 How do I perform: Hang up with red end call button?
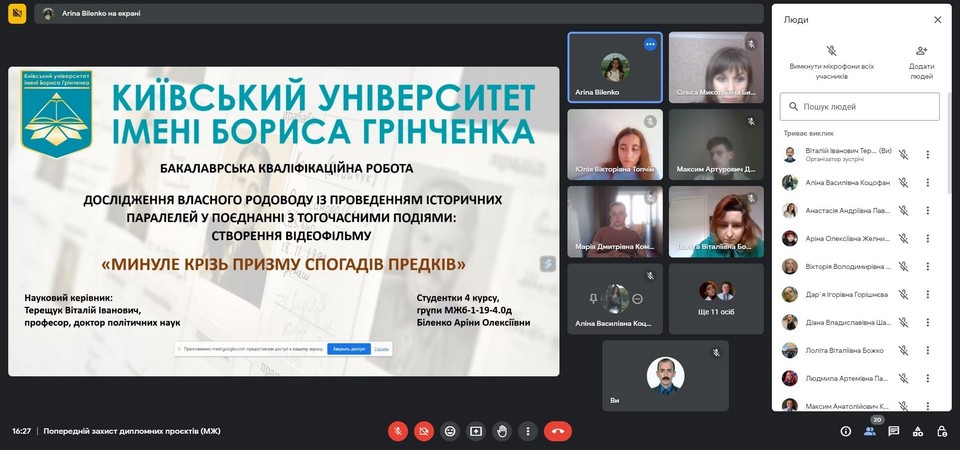click(558, 431)
